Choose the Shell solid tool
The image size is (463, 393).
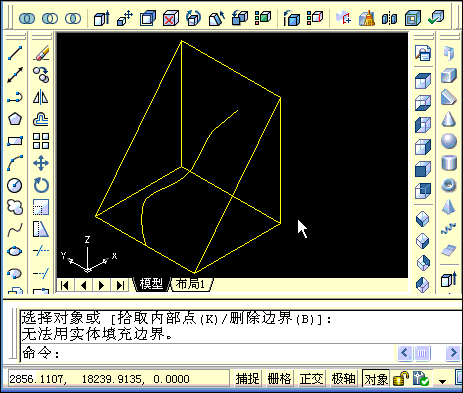pyautogui.click(x=413, y=18)
